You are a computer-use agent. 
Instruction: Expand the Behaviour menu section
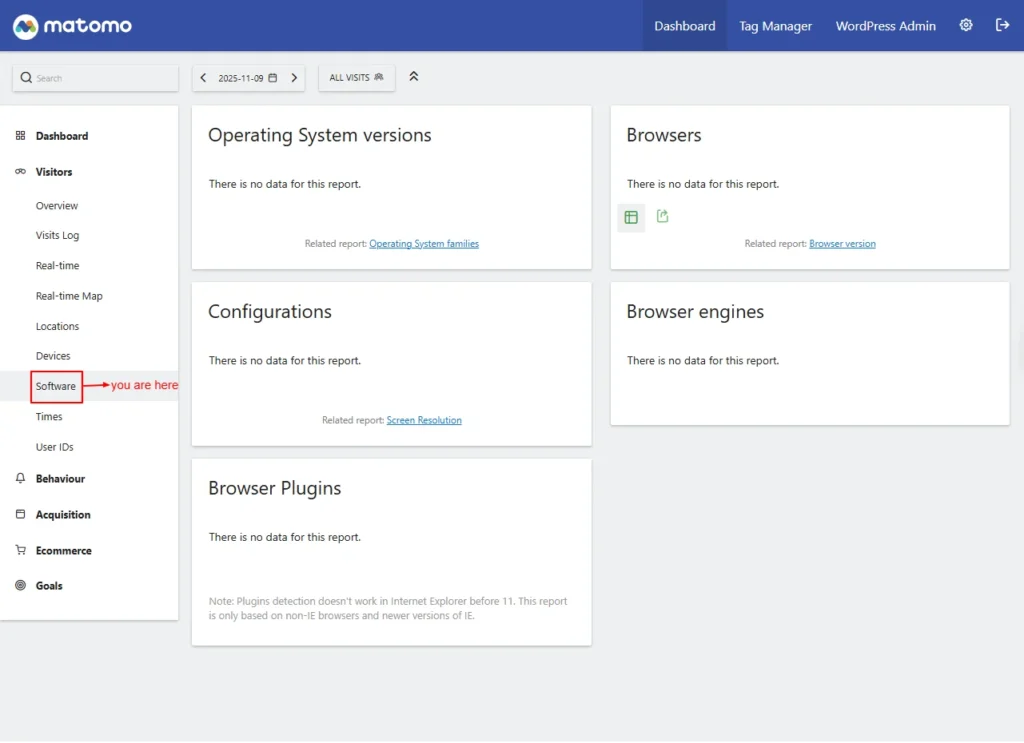[60, 479]
